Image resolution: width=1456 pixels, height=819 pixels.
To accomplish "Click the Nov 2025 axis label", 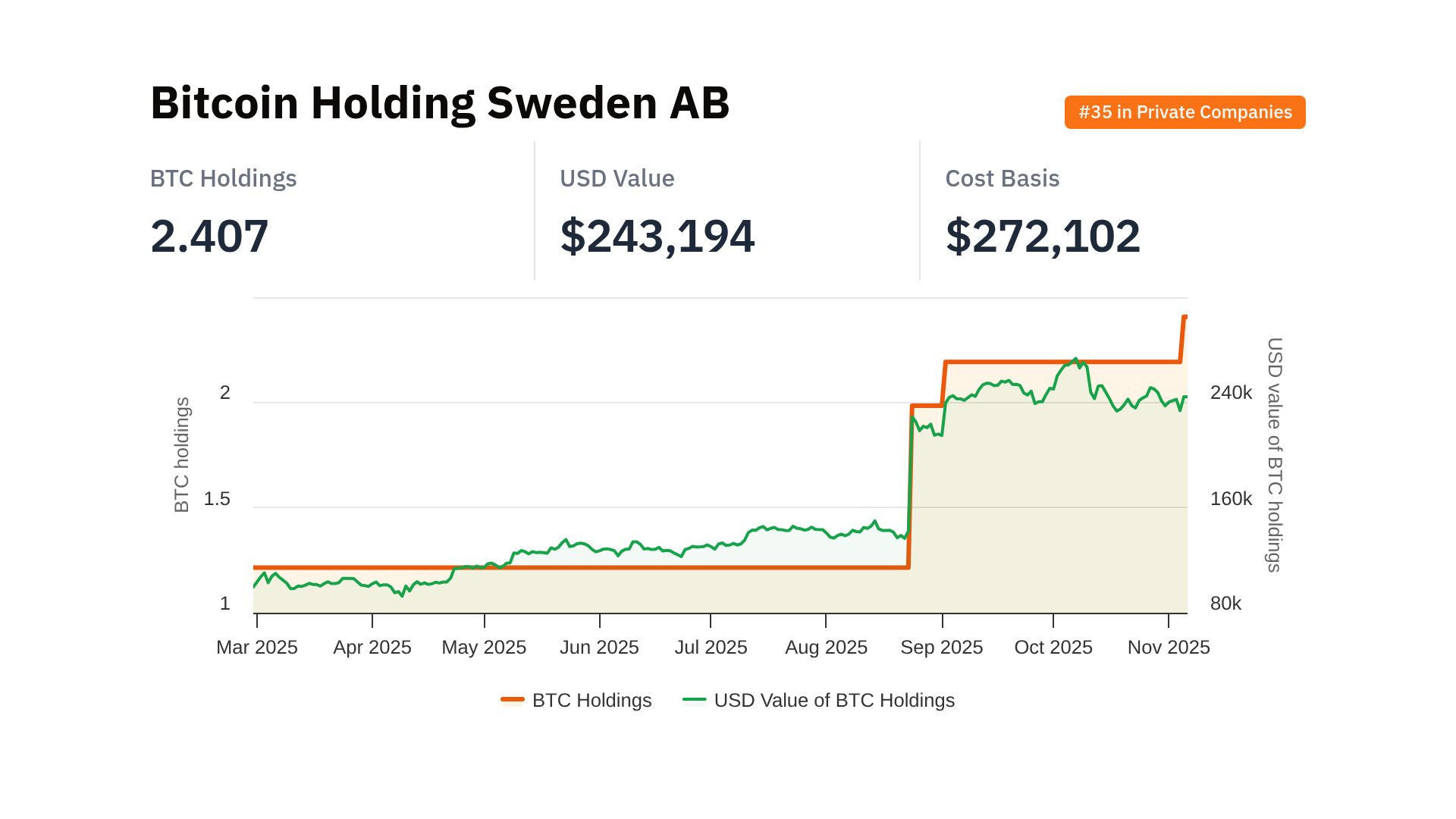I will [1169, 647].
